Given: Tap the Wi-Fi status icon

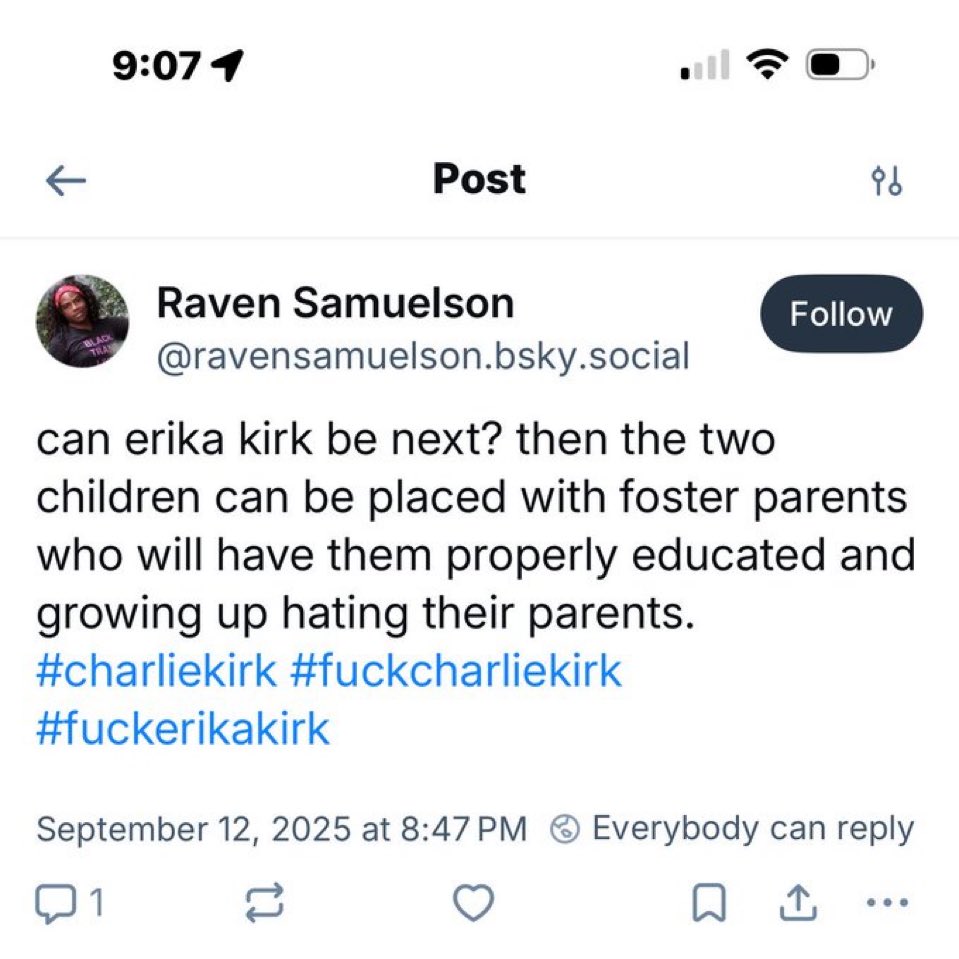Looking at the screenshot, I should 767,64.
